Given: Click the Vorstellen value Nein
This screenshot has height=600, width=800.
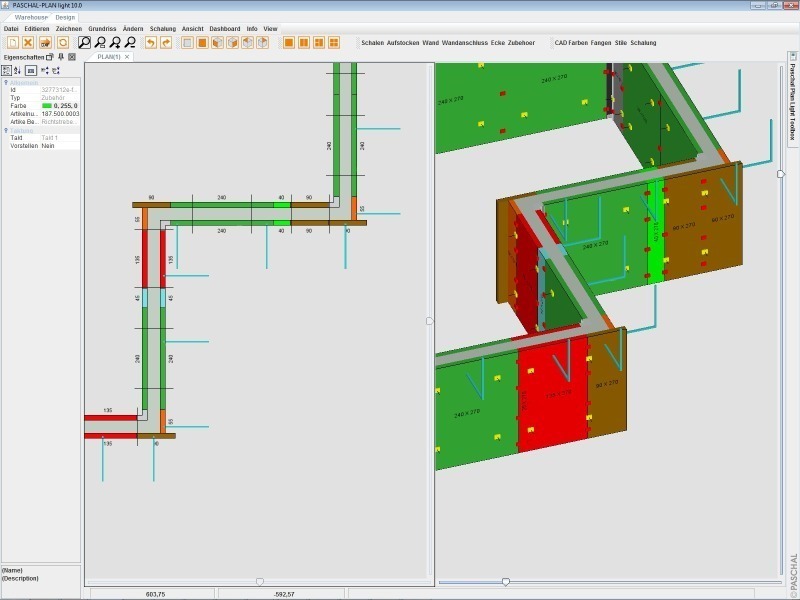Looking at the screenshot, I should (60, 146).
